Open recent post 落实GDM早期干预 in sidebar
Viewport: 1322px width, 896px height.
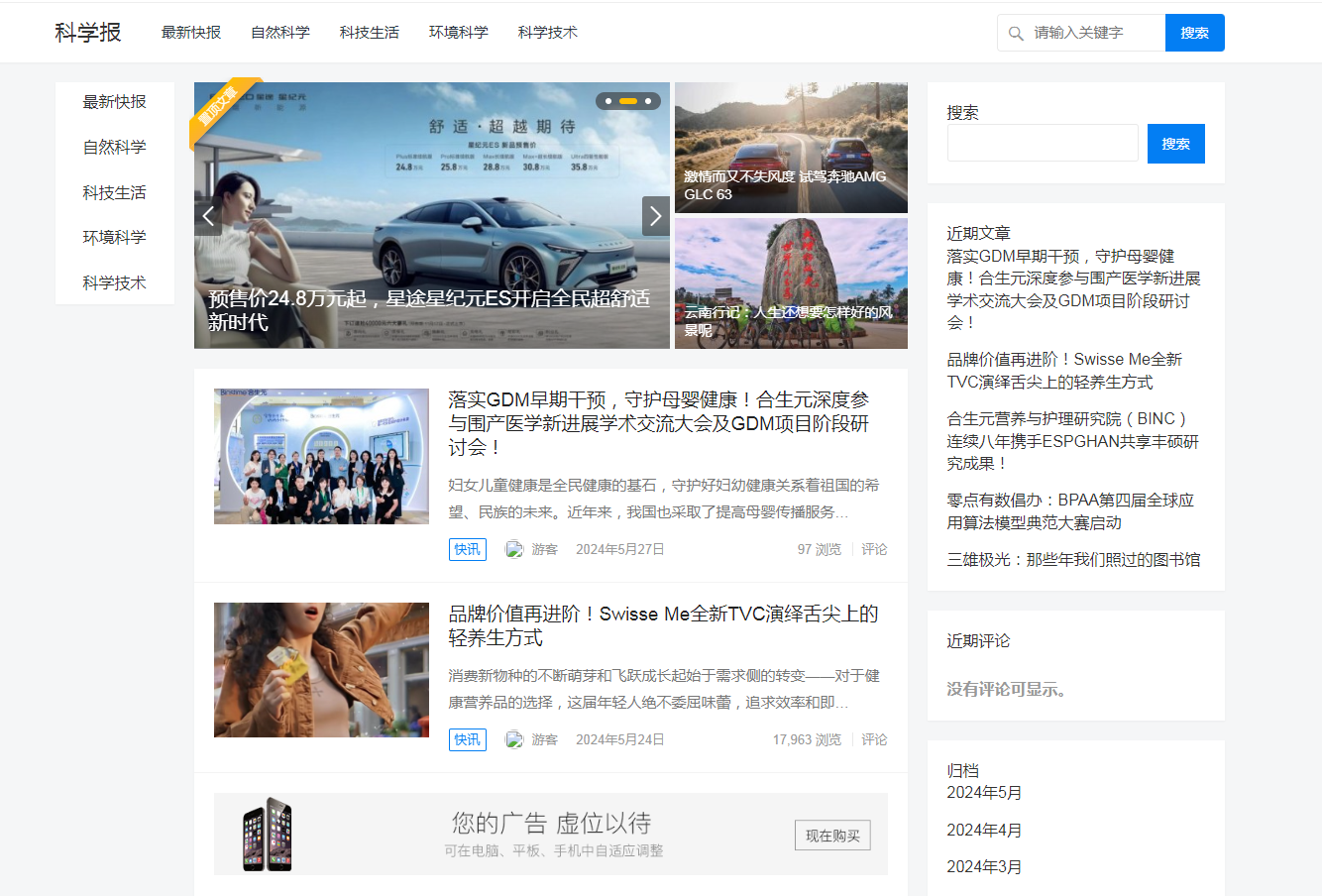1073,289
